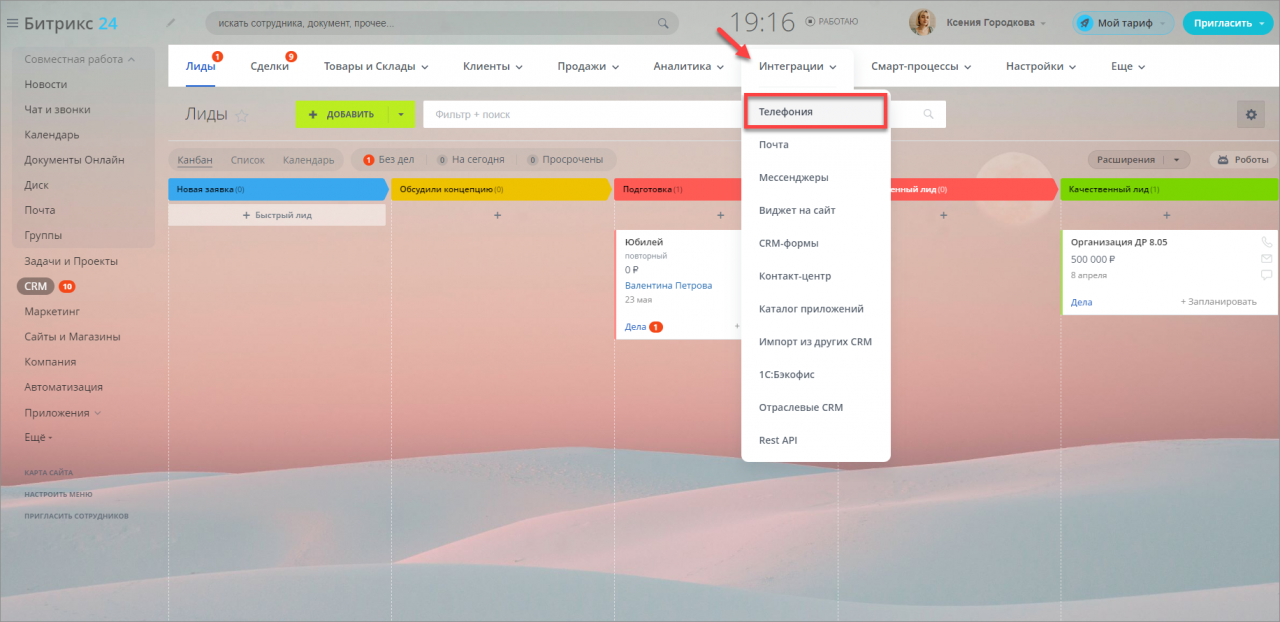The image size is (1280, 622).
Task: Click the pencil edit icon near logo
Action: pyautogui.click(x=170, y=22)
